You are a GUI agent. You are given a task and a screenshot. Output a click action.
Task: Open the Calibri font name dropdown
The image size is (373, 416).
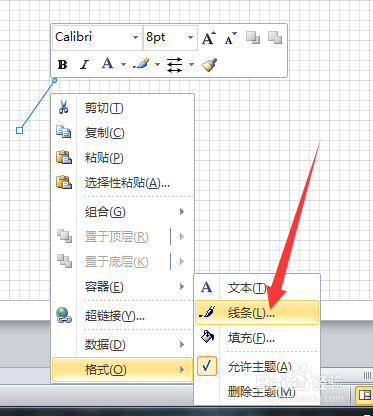[135, 37]
